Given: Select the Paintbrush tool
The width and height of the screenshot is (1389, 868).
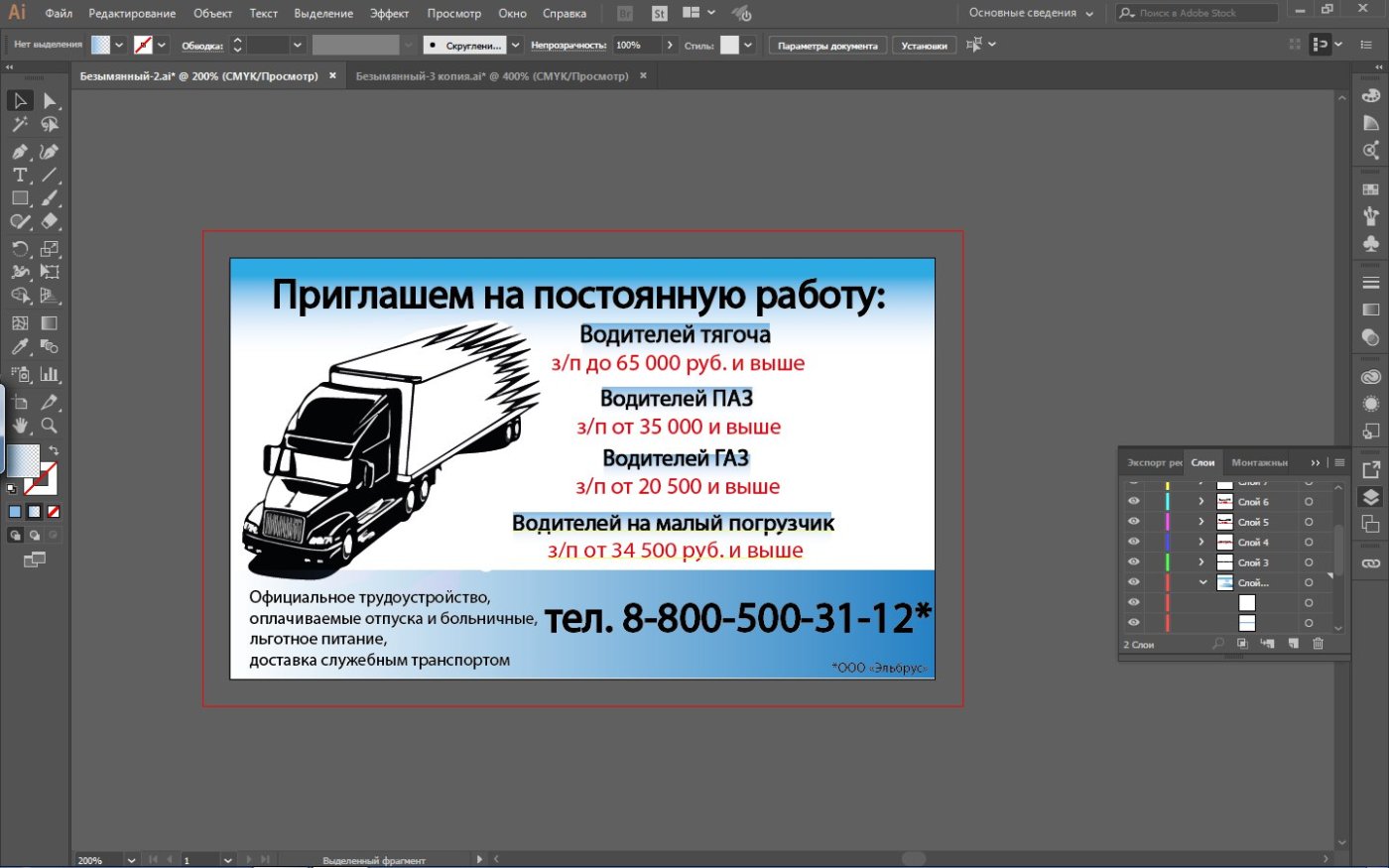Looking at the screenshot, I should 50,198.
